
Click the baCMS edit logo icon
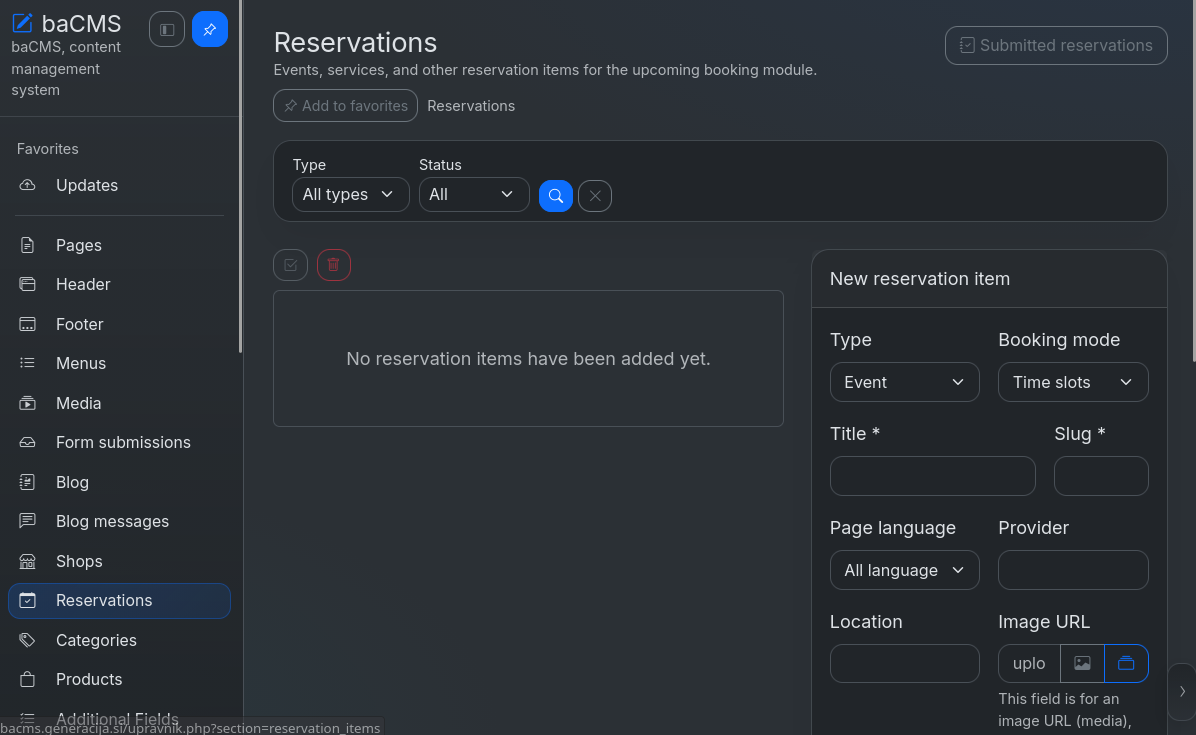(x=22, y=23)
